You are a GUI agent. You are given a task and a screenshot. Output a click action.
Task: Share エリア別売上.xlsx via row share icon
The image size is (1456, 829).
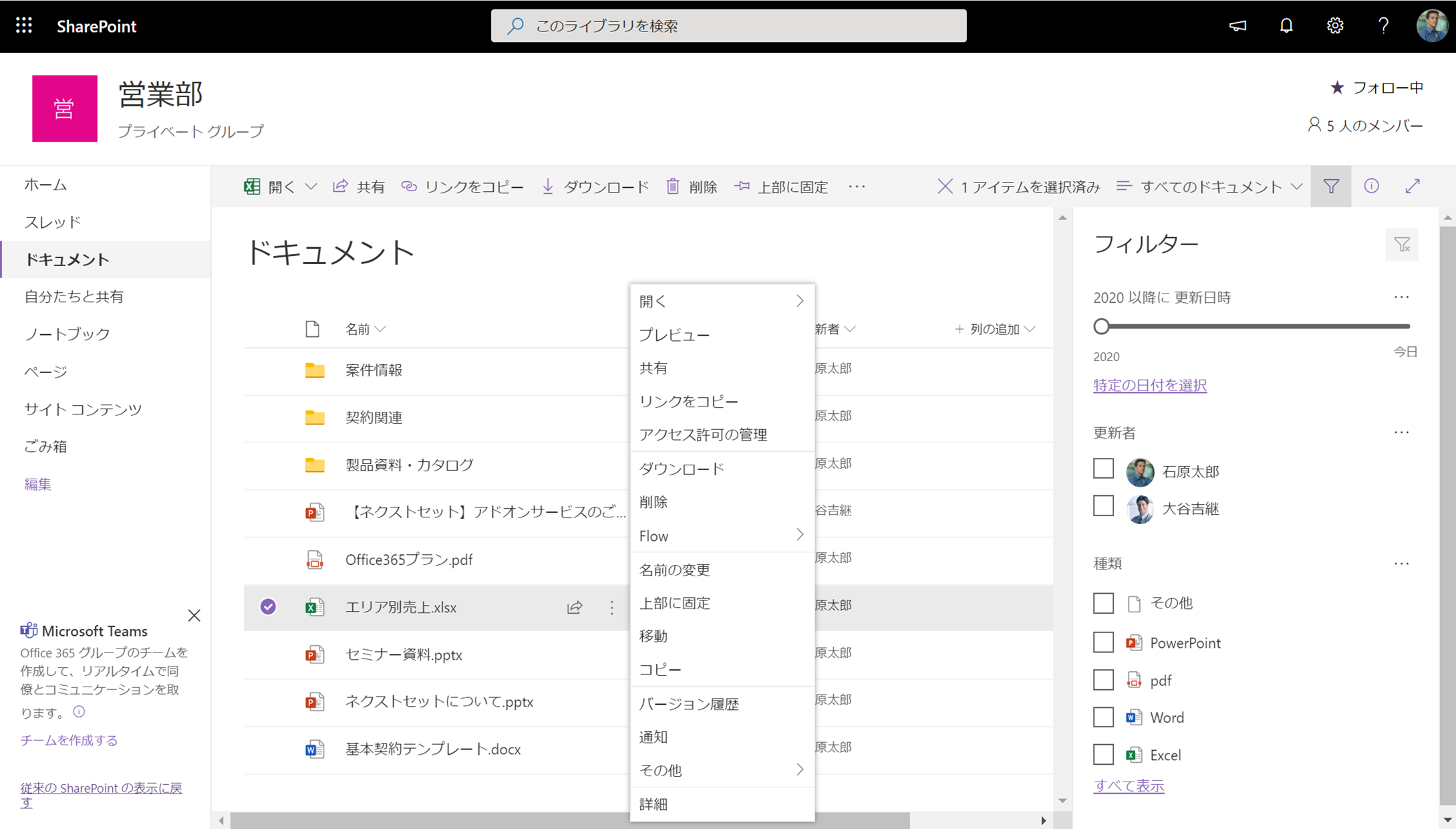575,607
